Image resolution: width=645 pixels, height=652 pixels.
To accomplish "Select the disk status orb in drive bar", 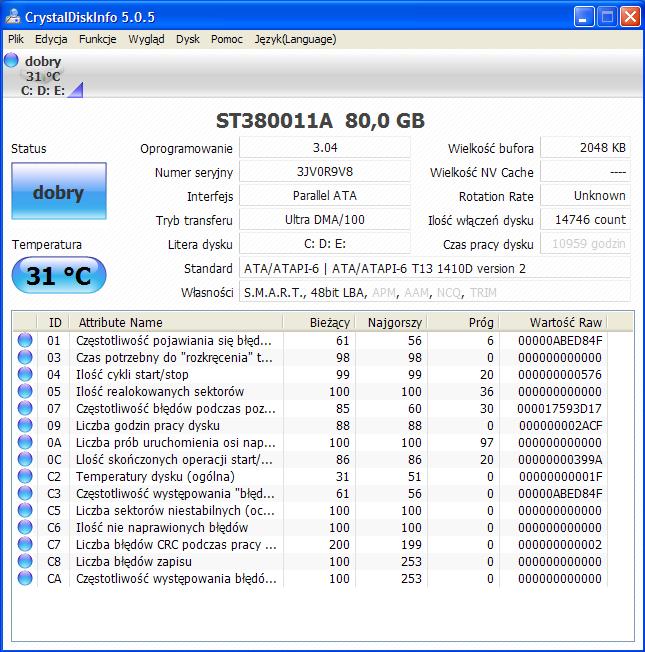I will click(12, 60).
